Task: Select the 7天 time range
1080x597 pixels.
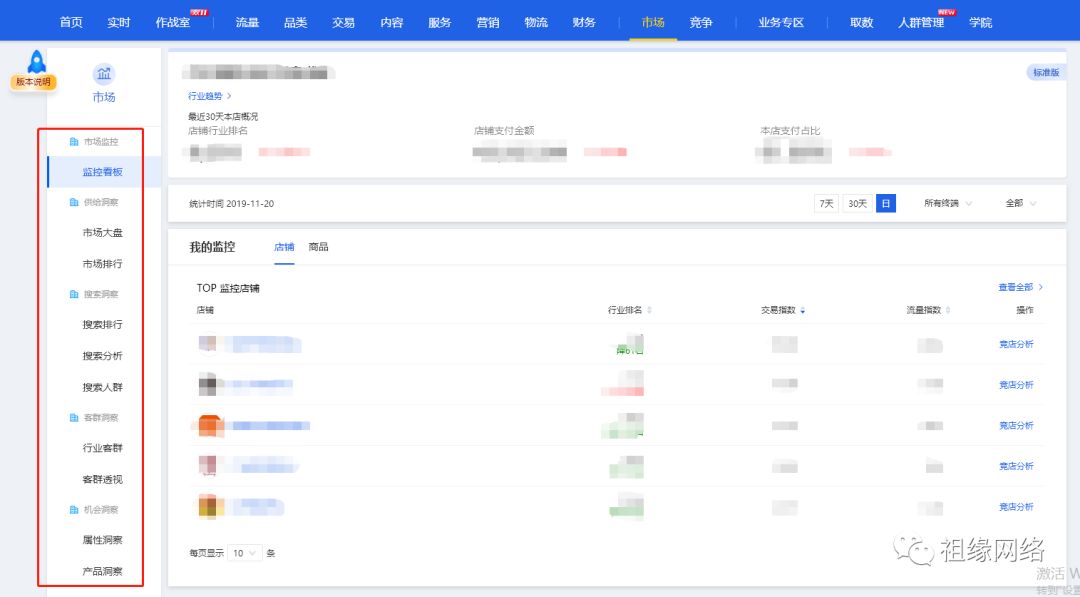Action: pyautogui.click(x=826, y=204)
